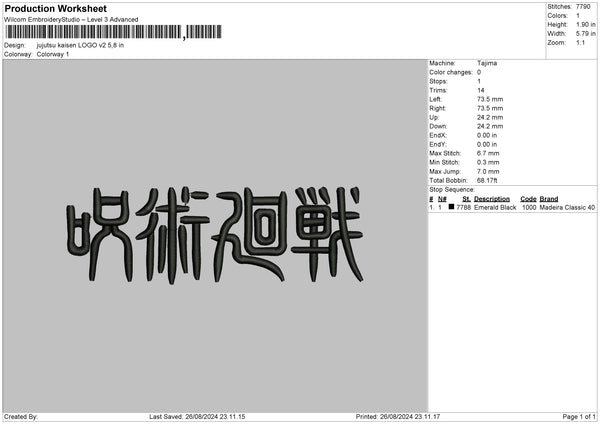This screenshot has width=600, height=424.
Task: Click the N# column header
Action: click(x=442, y=199)
